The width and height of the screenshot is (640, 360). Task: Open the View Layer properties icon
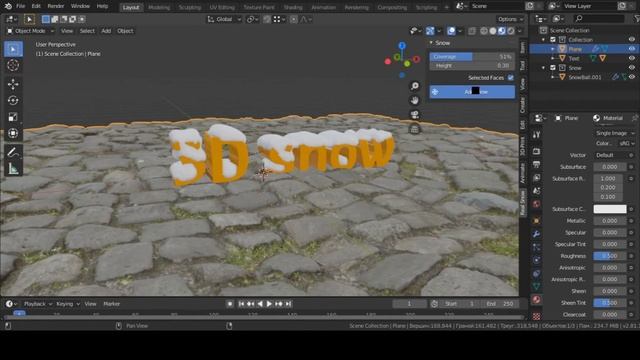[537, 178]
